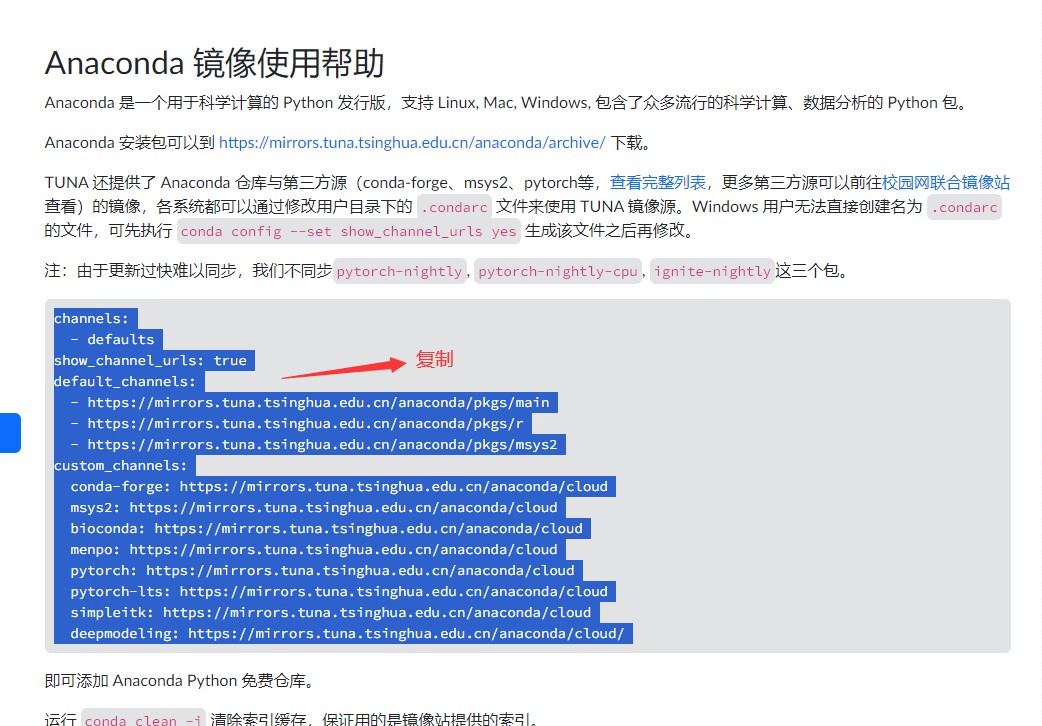Click the URL line ending in pkgs/main
The width and height of the screenshot is (1042, 726).
pyautogui.click(x=310, y=402)
